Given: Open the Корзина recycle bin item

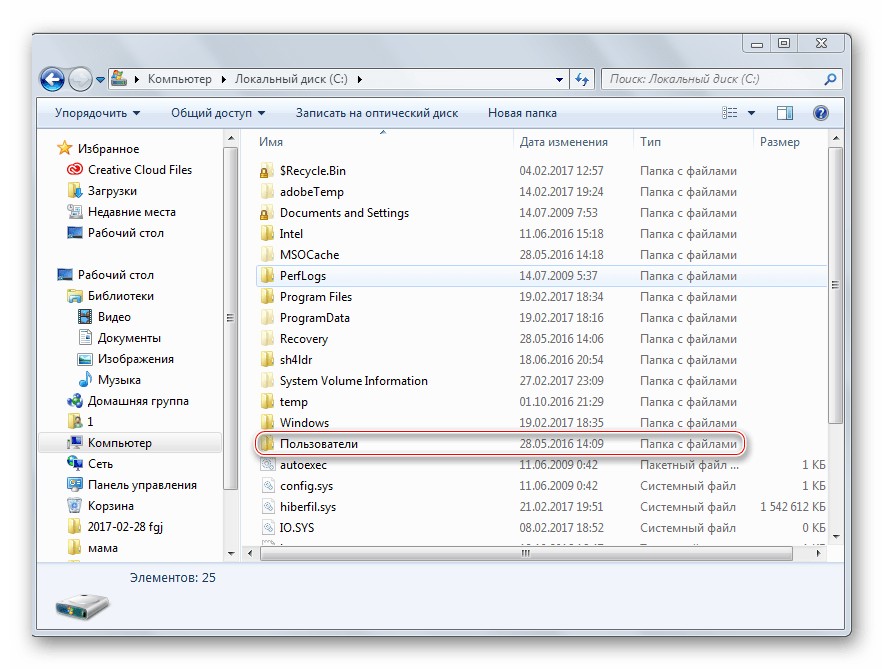Looking at the screenshot, I should 109,506.
